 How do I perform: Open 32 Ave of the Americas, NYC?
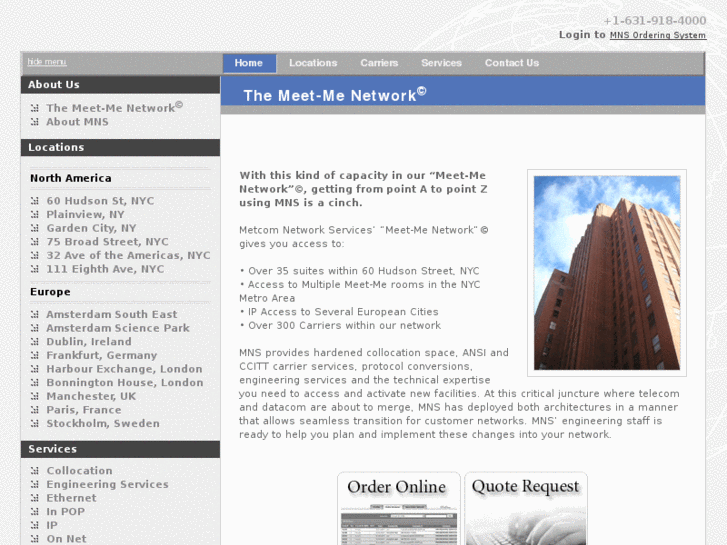click(128, 256)
